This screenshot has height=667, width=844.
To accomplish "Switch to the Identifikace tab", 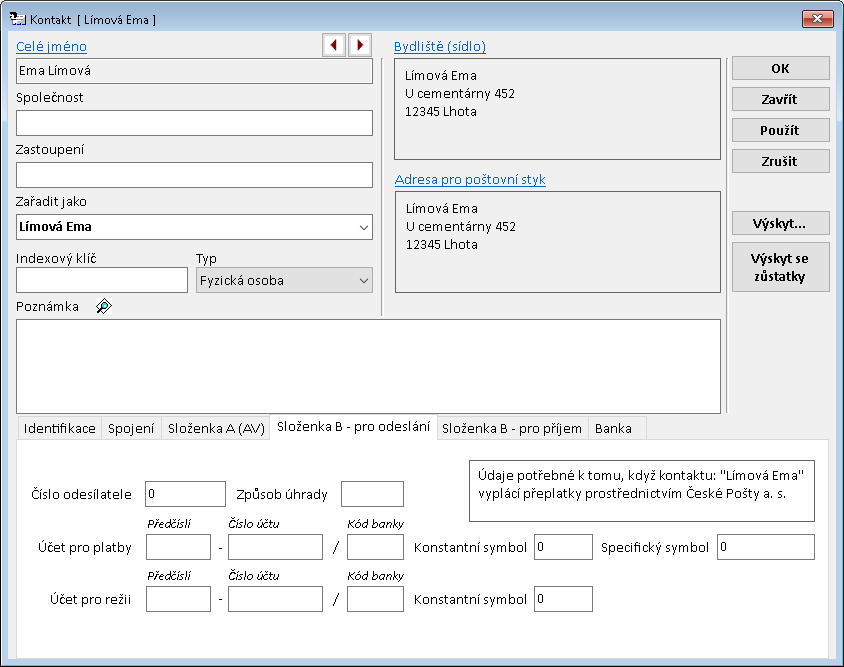I will pyautogui.click(x=59, y=428).
